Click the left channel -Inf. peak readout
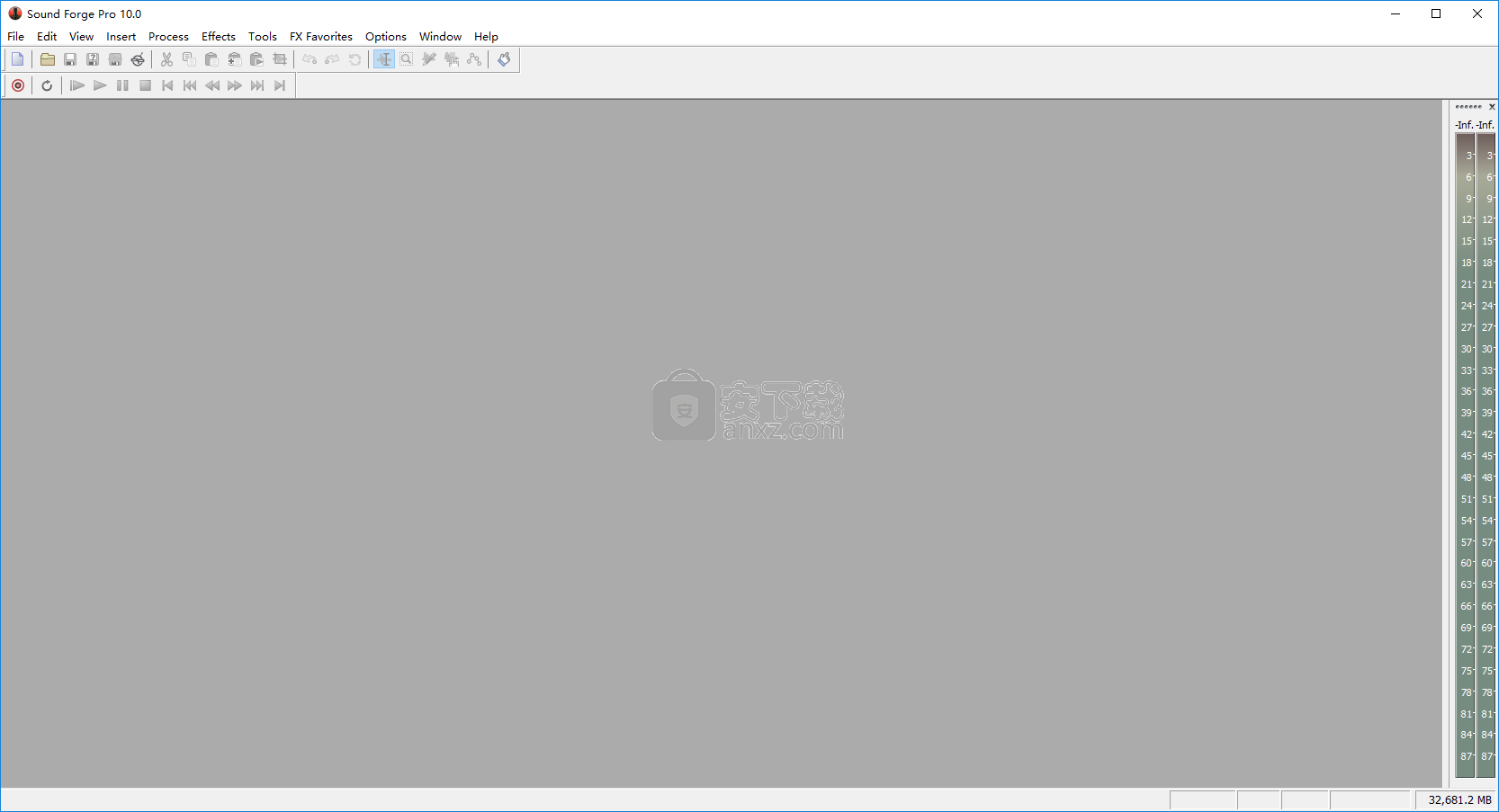This screenshot has height=812, width=1499. tap(1465, 125)
